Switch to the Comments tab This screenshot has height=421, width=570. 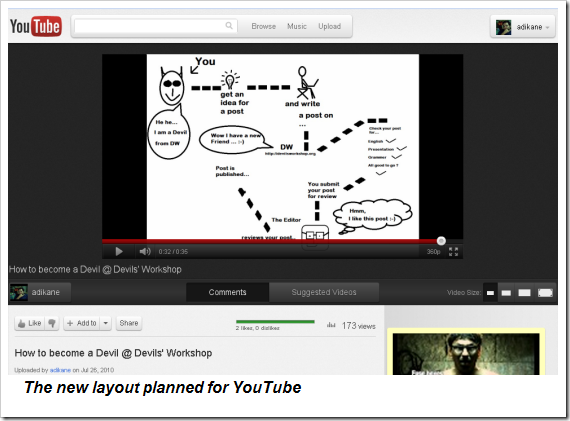point(228,292)
